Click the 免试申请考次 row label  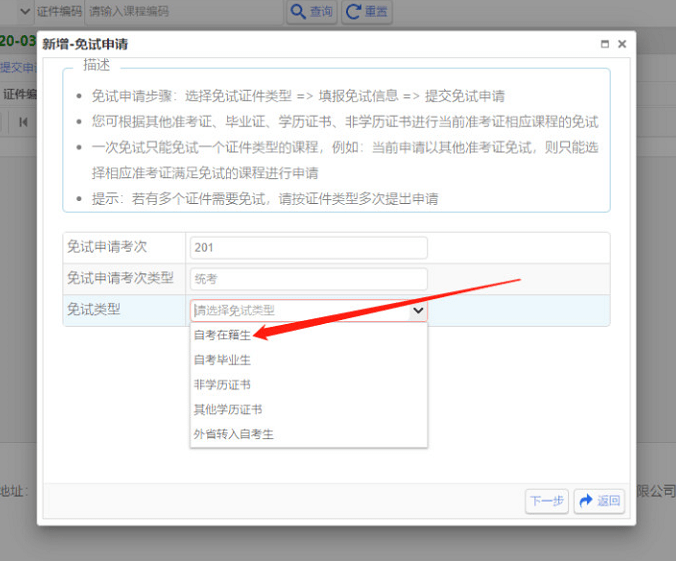coord(107,247)
